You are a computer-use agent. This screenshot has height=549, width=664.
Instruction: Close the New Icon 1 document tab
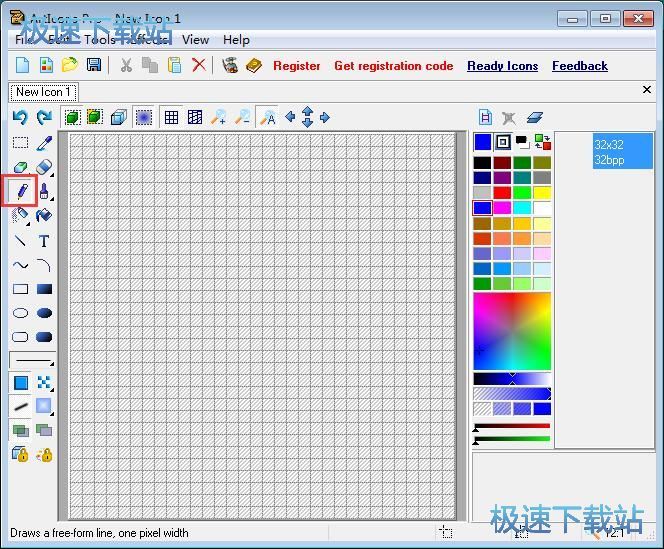tap(647, 89)
